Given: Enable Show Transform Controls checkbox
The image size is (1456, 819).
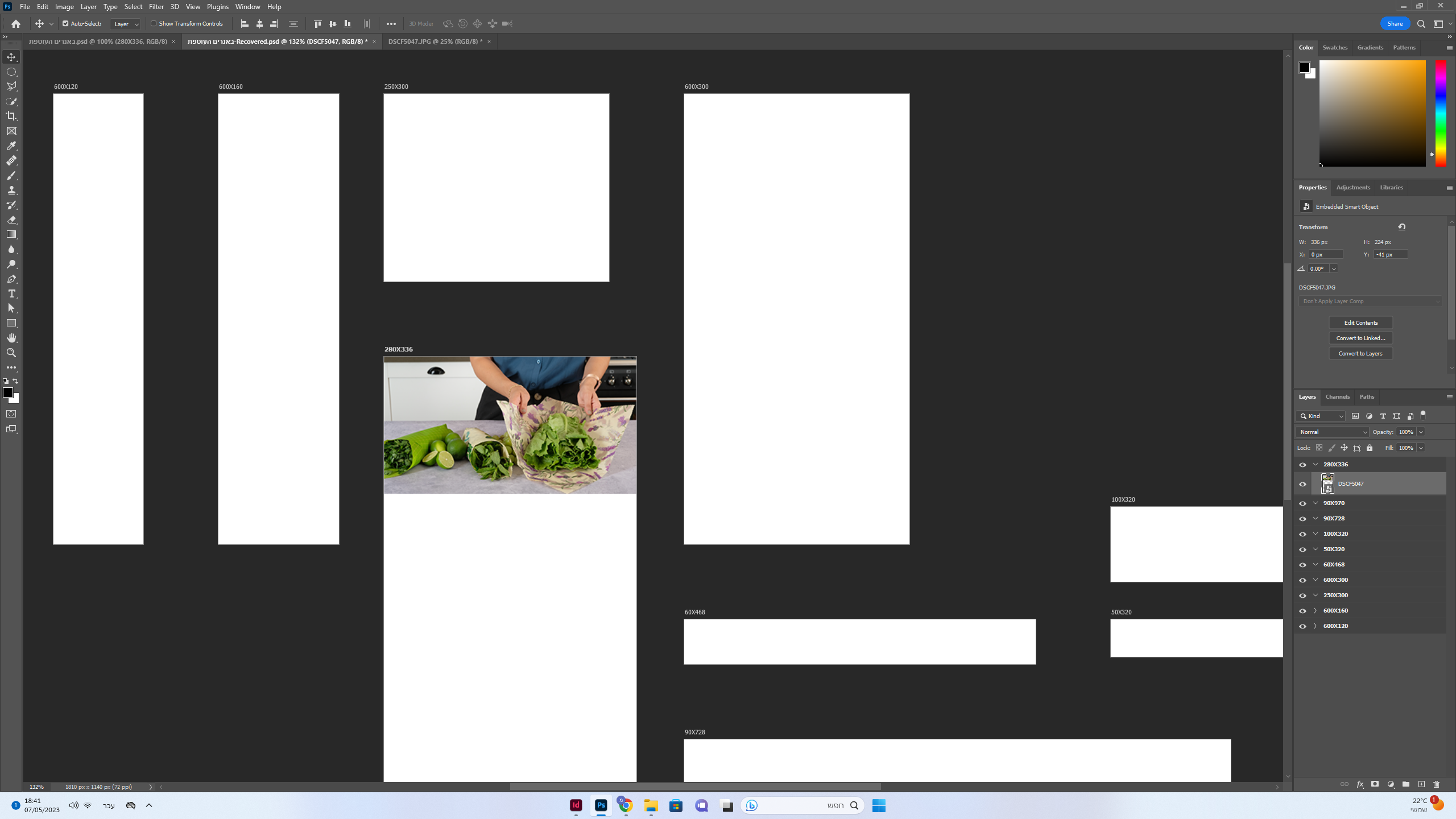Looking at the screenshot, I should click(x=154, y=23).
